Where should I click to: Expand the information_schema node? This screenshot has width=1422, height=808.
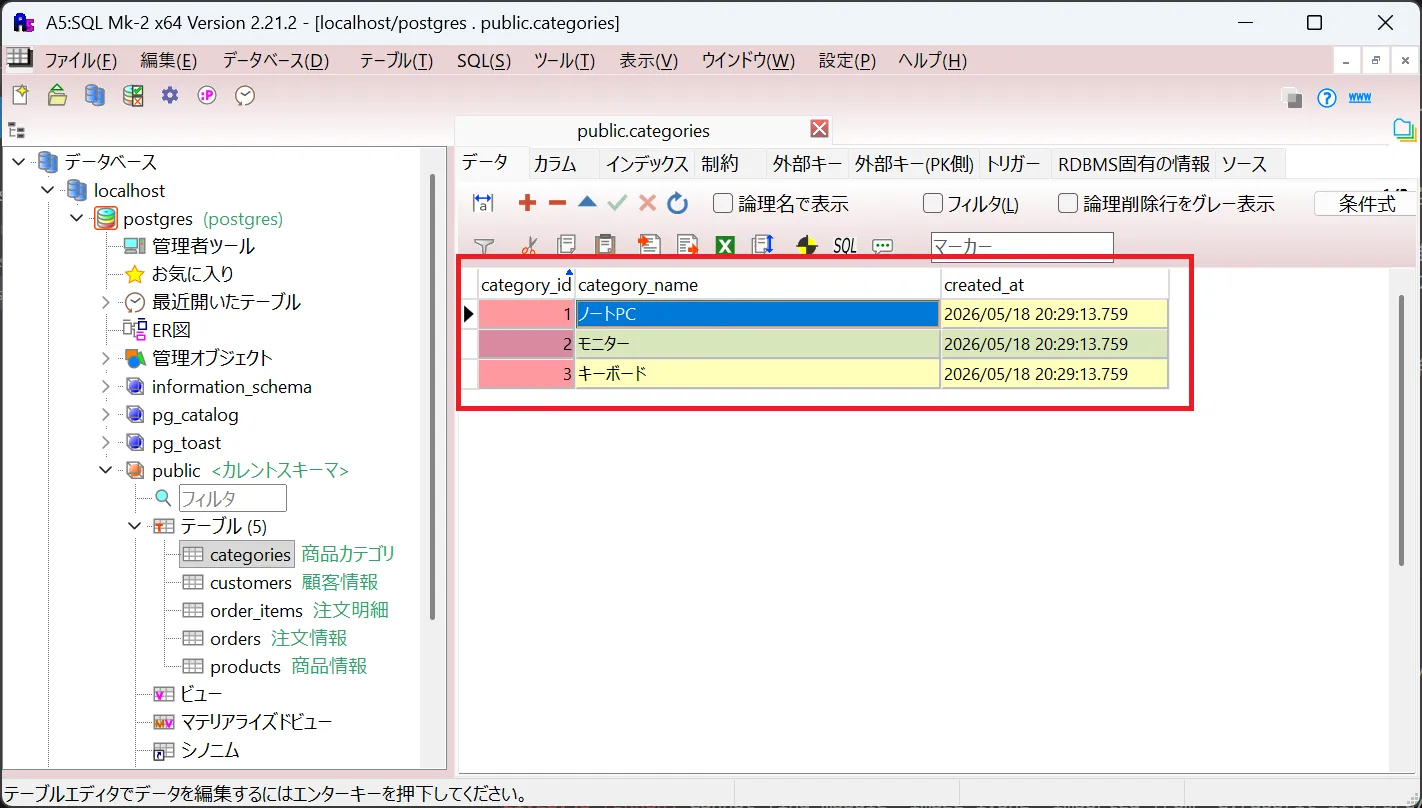click(106, 386)
